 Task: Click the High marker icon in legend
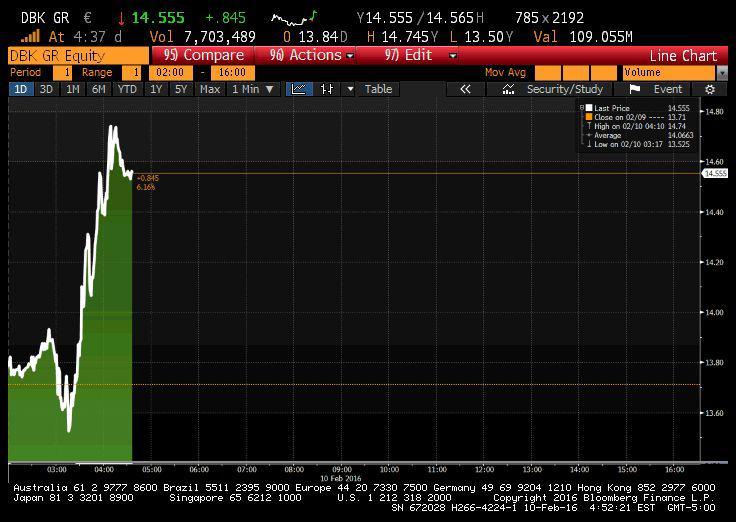[x=589, y=126]
